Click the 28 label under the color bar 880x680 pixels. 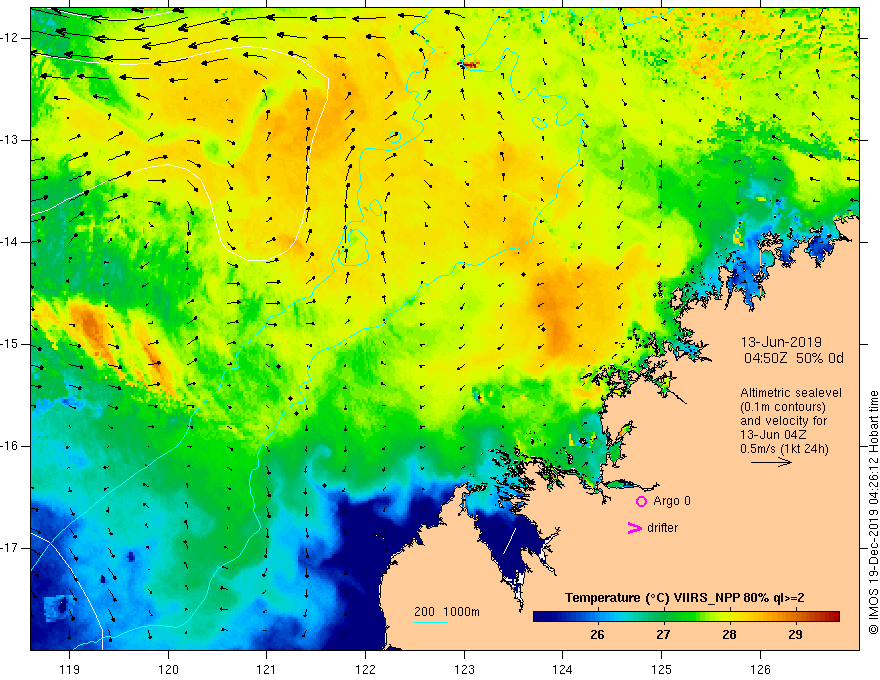(729, 635)
